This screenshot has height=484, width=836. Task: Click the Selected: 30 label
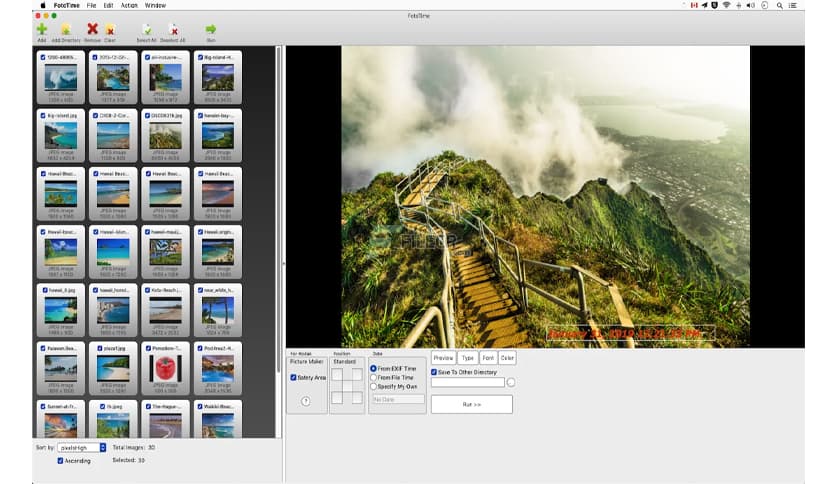point(128,460)
